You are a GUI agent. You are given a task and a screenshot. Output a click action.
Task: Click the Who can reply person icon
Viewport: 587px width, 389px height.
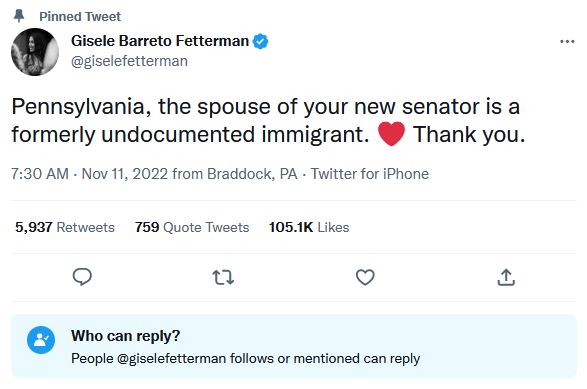41,340
